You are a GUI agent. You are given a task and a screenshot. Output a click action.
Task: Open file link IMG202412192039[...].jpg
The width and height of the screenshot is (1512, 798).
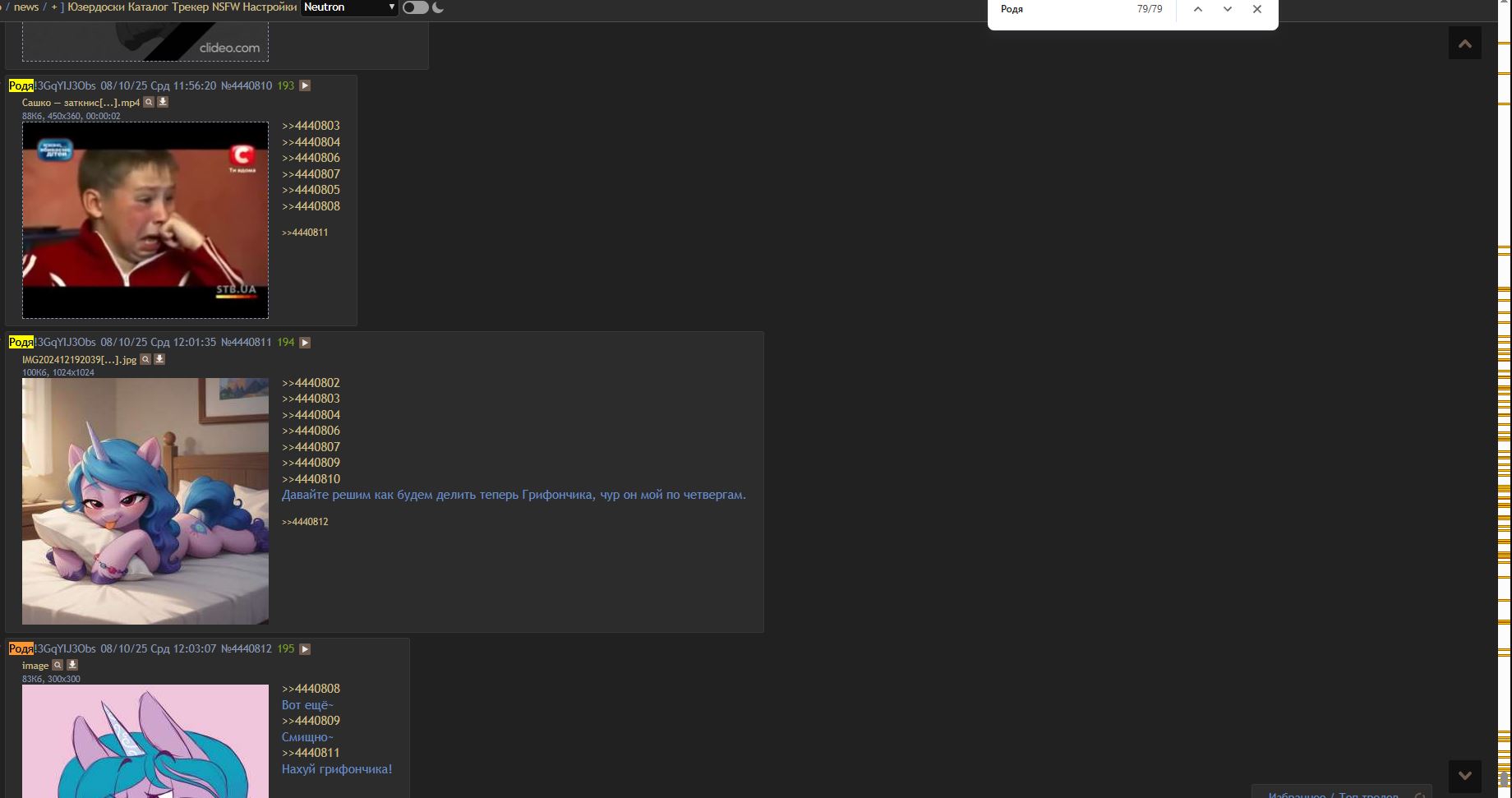coord(80,360)
